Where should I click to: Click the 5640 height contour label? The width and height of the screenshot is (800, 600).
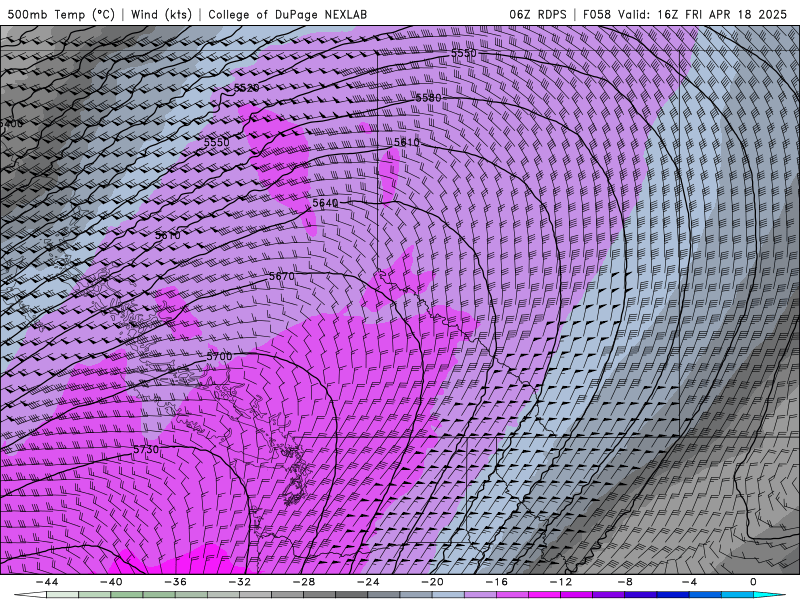click(x=325, y=203)
